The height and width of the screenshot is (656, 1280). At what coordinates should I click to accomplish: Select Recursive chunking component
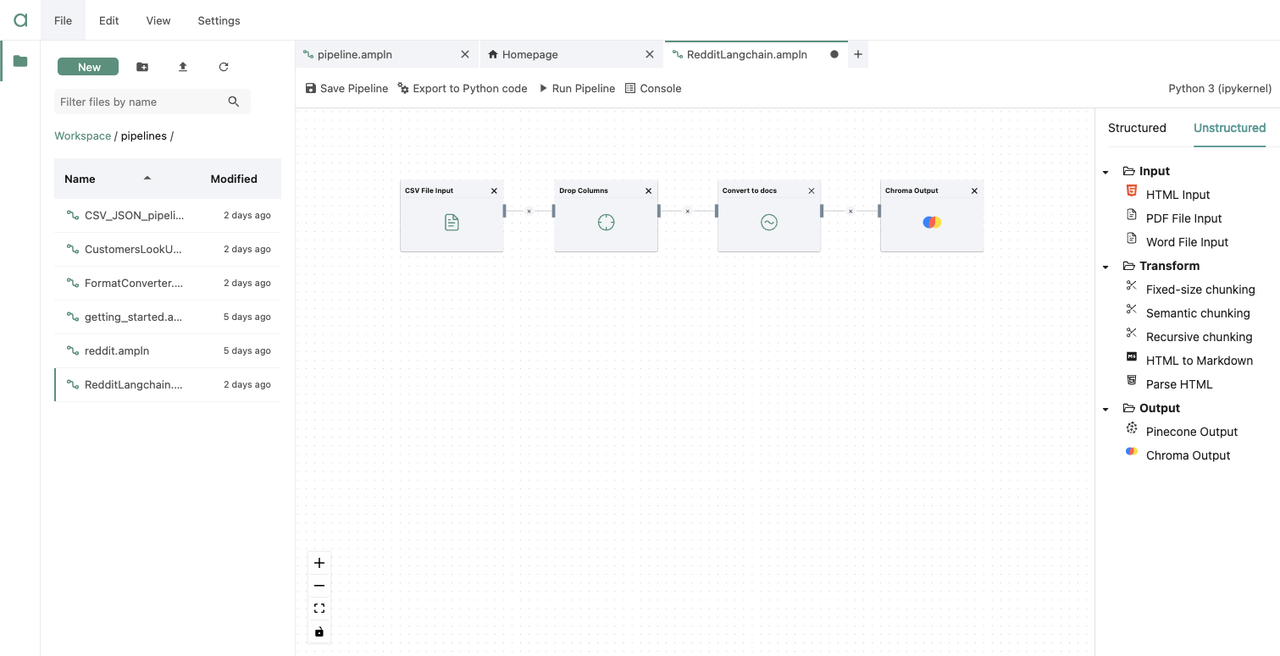tap(1198, 337)
